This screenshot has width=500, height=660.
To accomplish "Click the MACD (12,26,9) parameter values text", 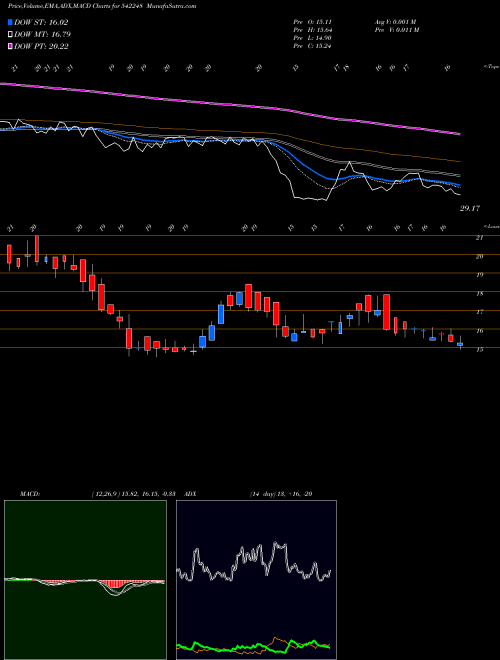I will pos(136,494).
